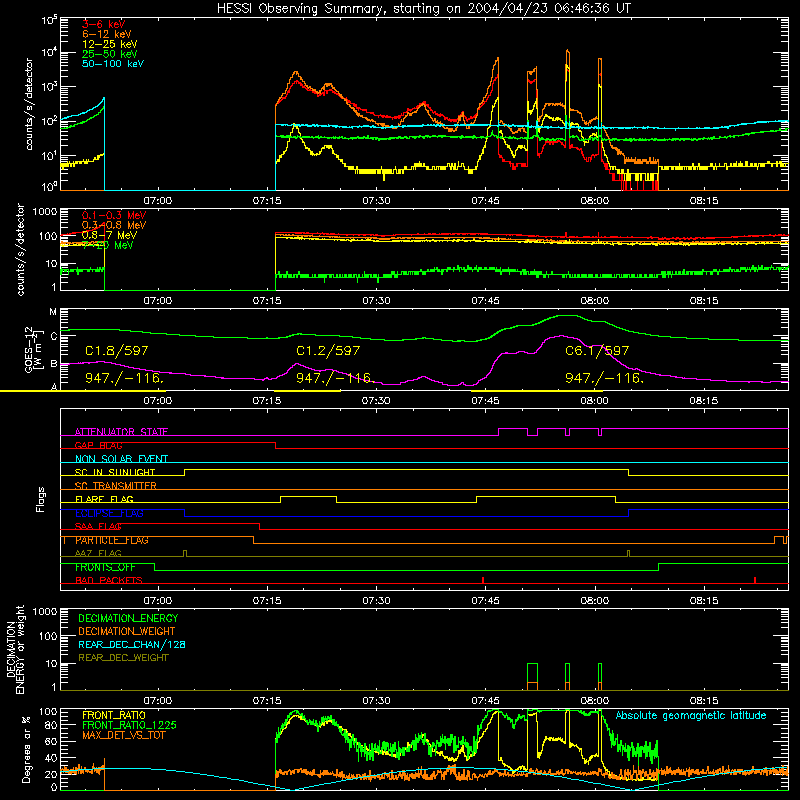Click the M level tick on GOES axis
Screen dimensions: 800x800
point(53,312)
